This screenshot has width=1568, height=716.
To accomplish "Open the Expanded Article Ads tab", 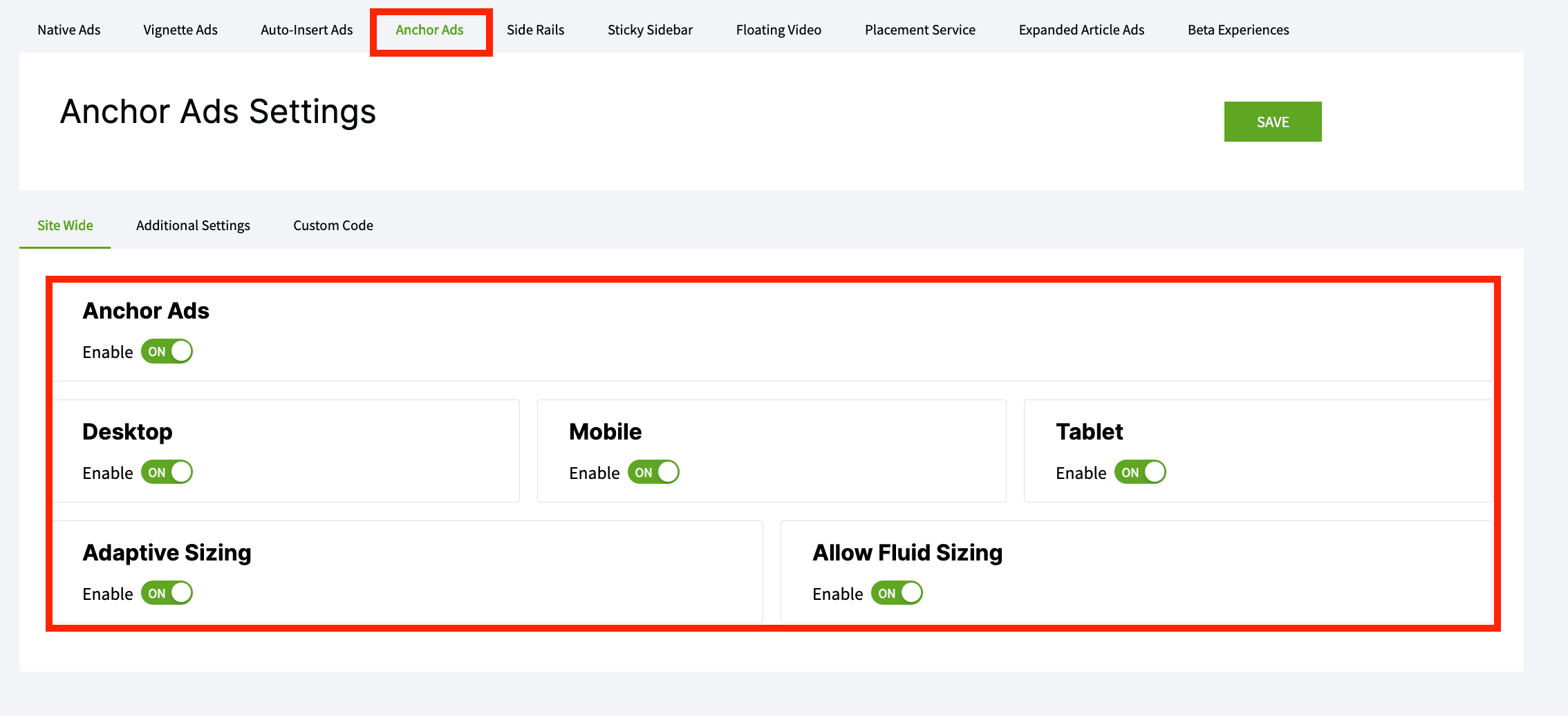I will (1081, 30).
